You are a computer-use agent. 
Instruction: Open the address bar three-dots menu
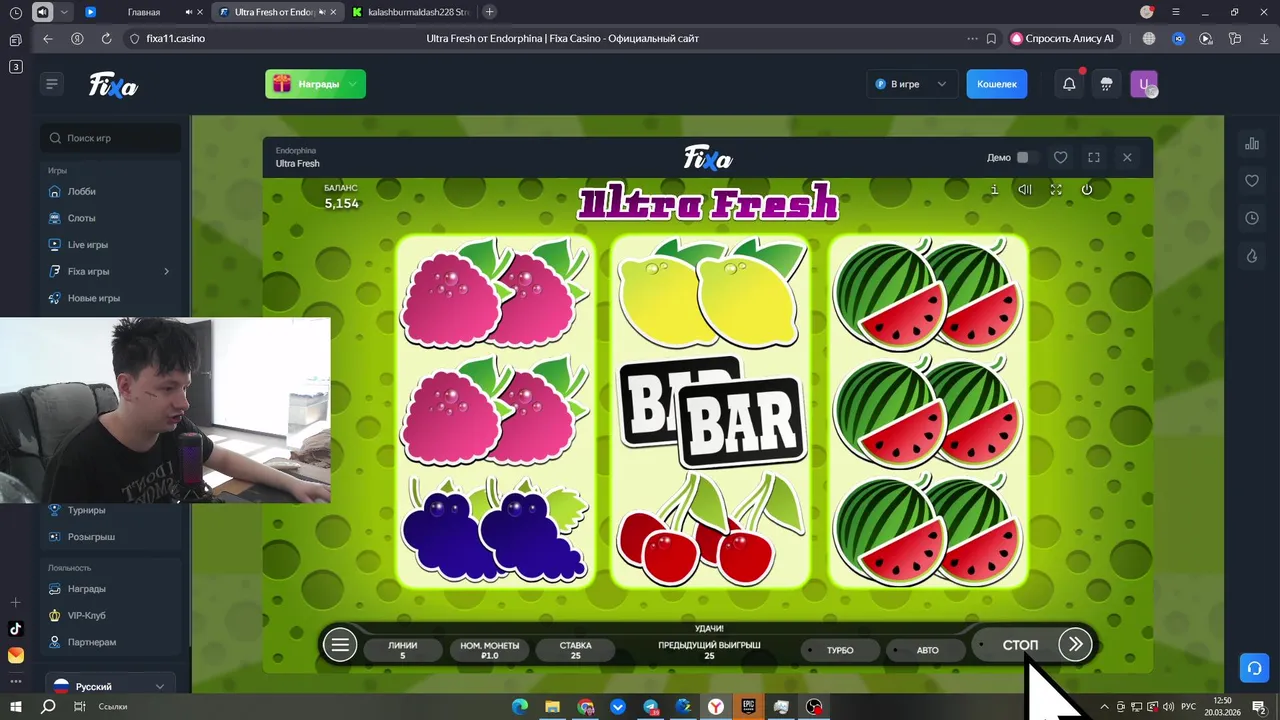pyautogui.click(x=972, y=38)
